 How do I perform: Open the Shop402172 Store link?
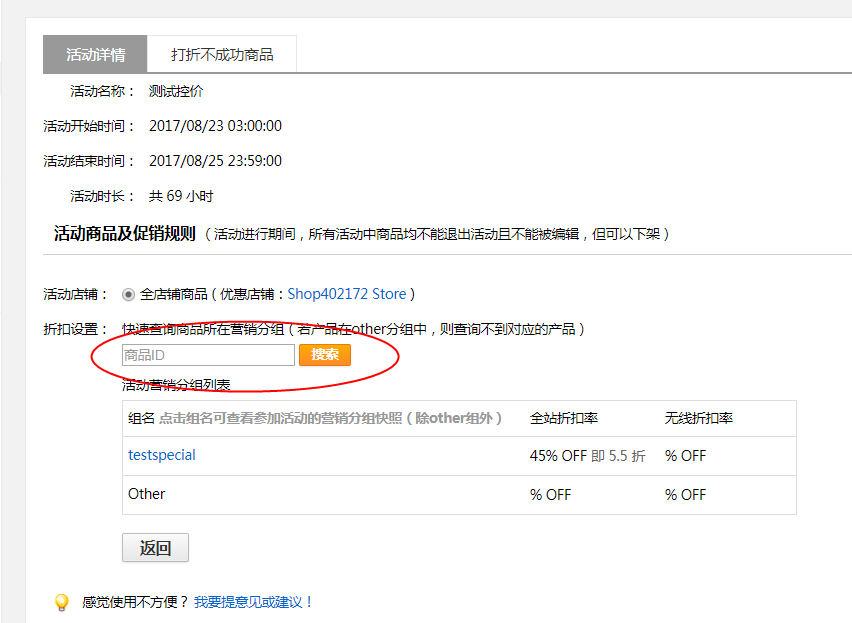tap(347, 294)
